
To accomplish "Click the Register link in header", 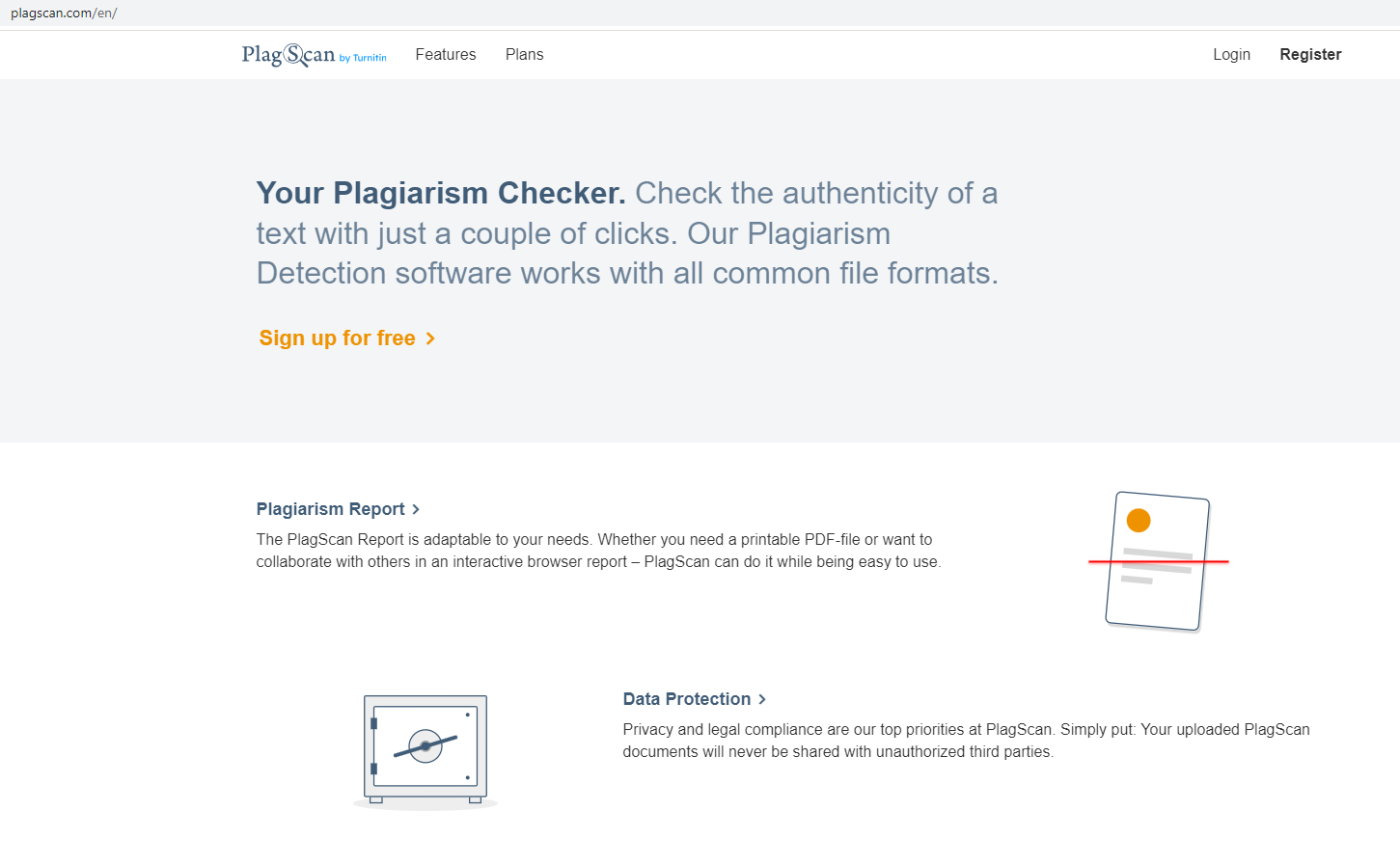I will pyautogui.click(x=1310, y=55).
